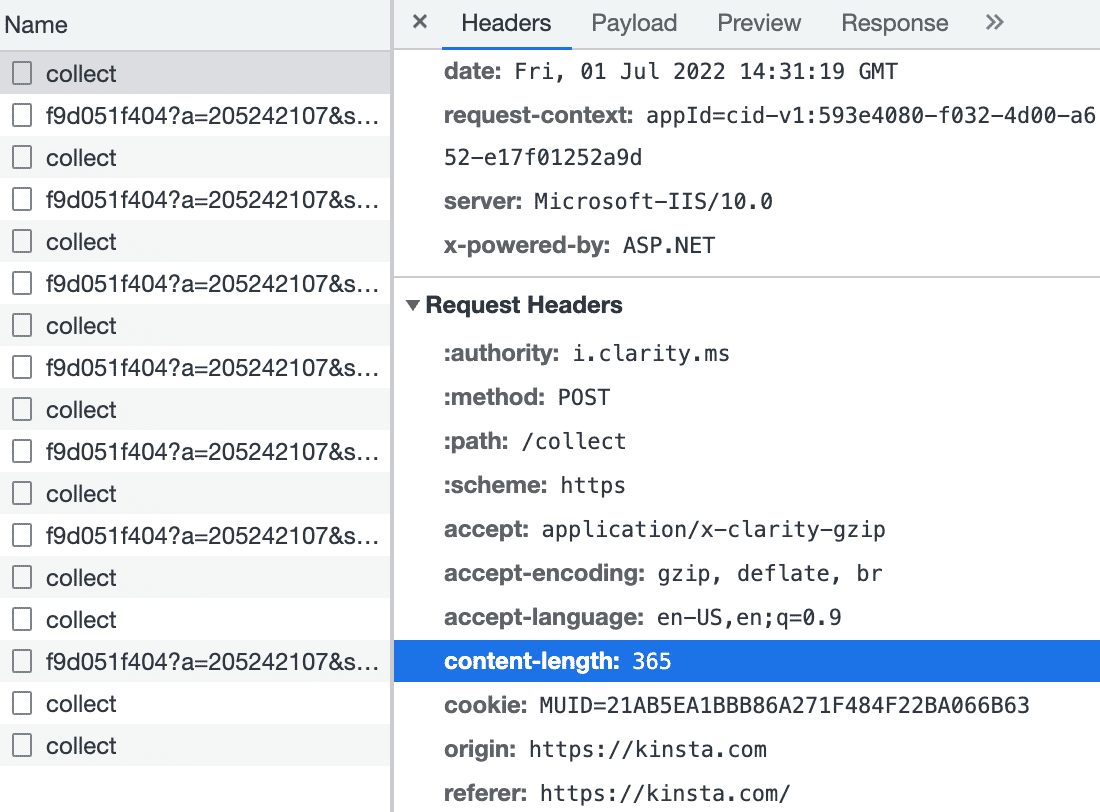The height and width of the screenshot is (812, 1100).
Task: Click icon box of first f9d051f404 request
Action: (22, 116)
